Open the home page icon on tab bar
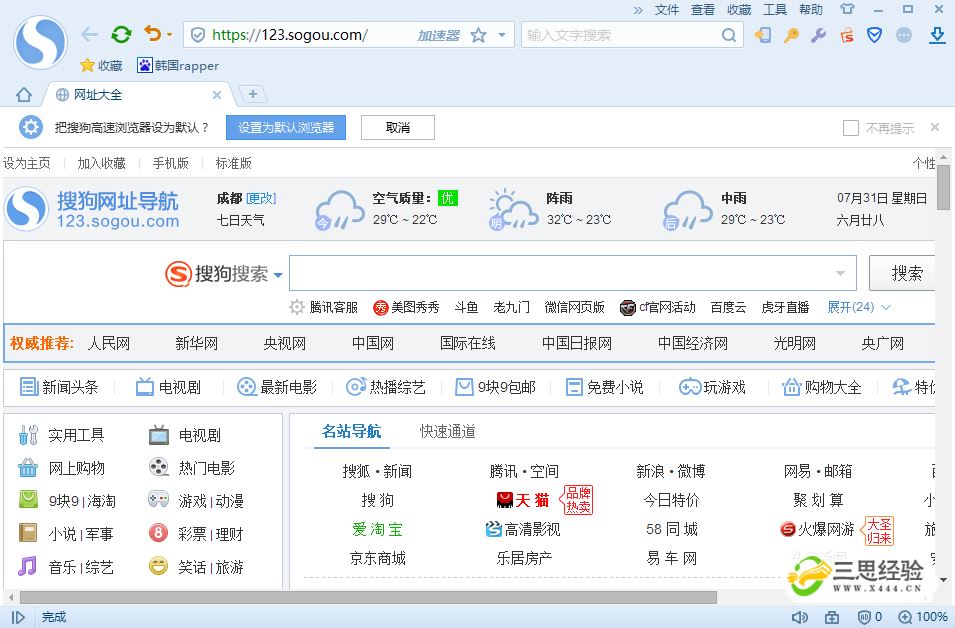955x628 pixels. point(24,95)
